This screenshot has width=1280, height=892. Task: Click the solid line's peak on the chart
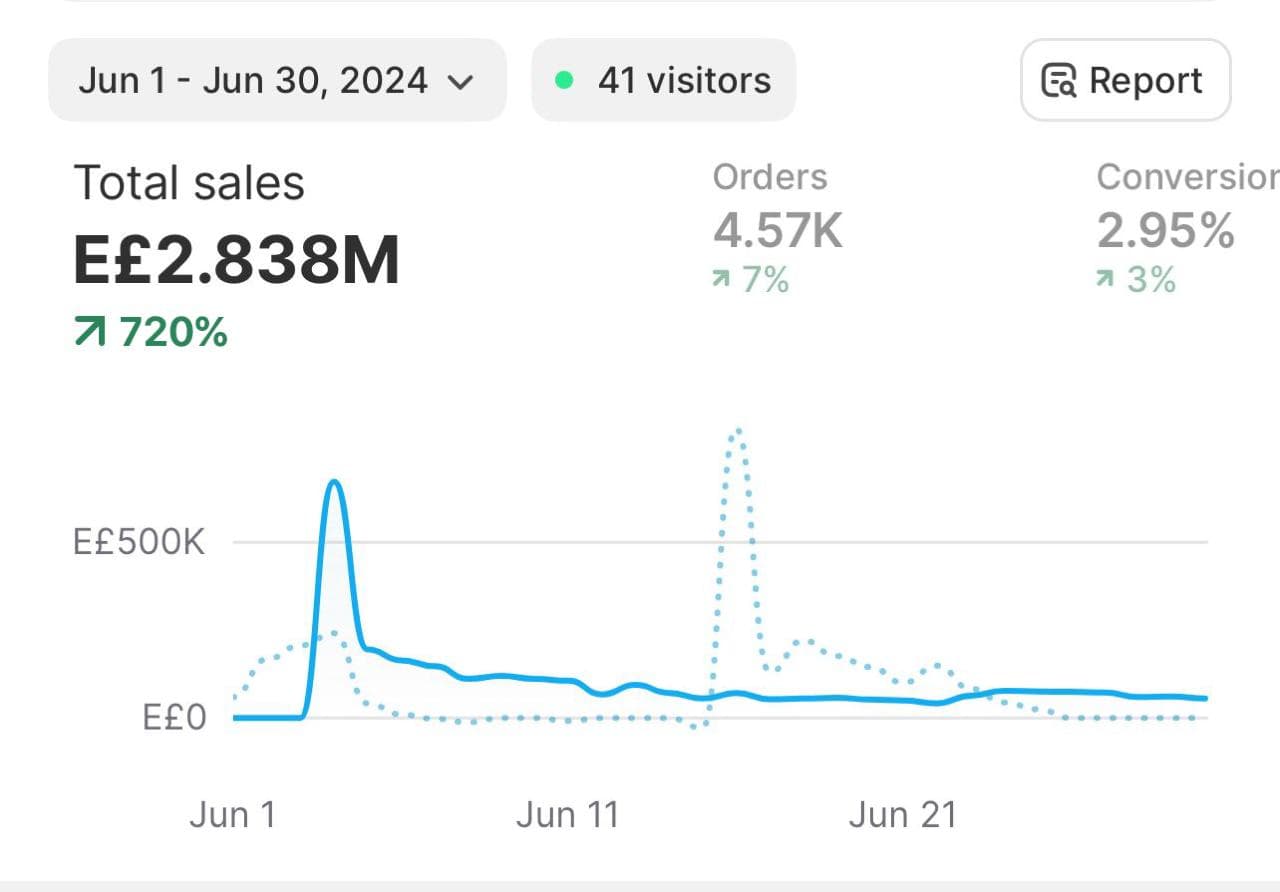pyautogui.click(x=334, y=482)
